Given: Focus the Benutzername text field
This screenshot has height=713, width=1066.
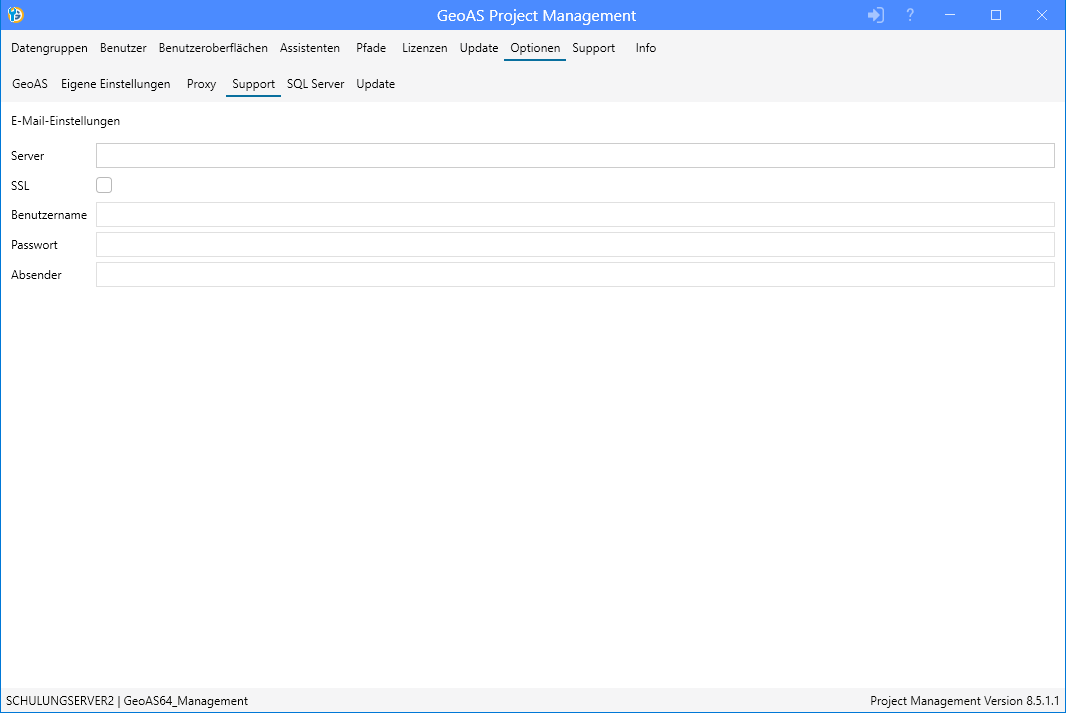Looking at the screenshot, I should [575, 215].
